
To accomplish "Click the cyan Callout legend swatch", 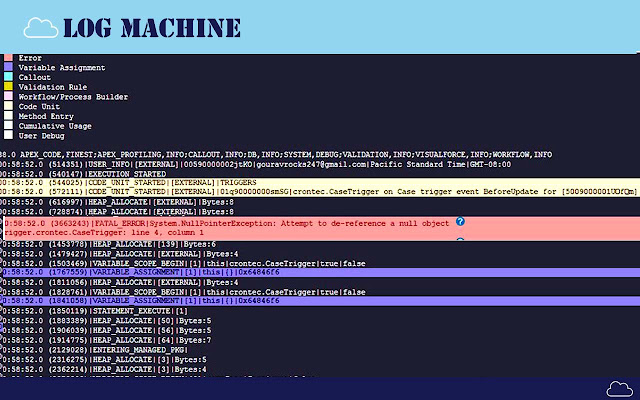I will (8, 77).
